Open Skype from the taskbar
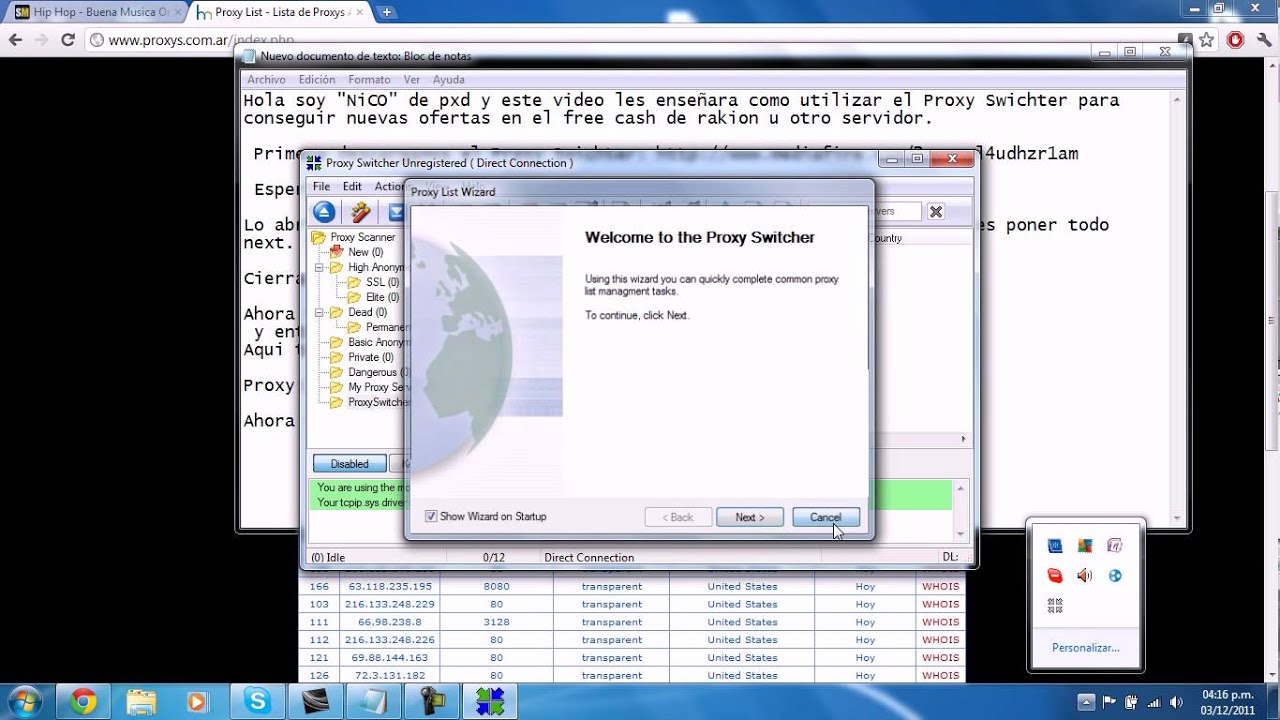 click(257, 702)
